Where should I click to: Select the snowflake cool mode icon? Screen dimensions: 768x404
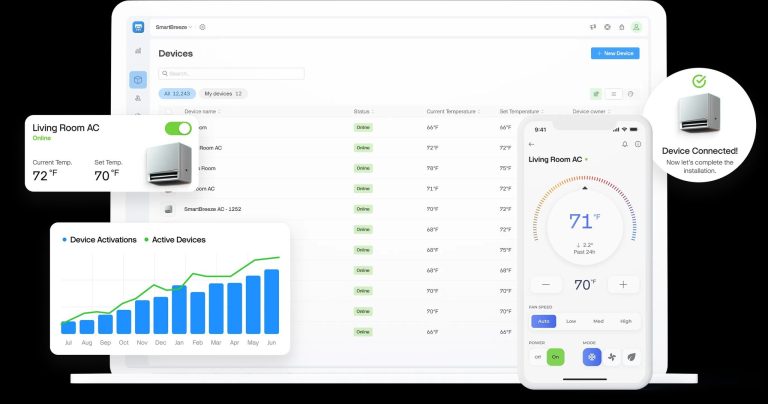coord(592,357)
